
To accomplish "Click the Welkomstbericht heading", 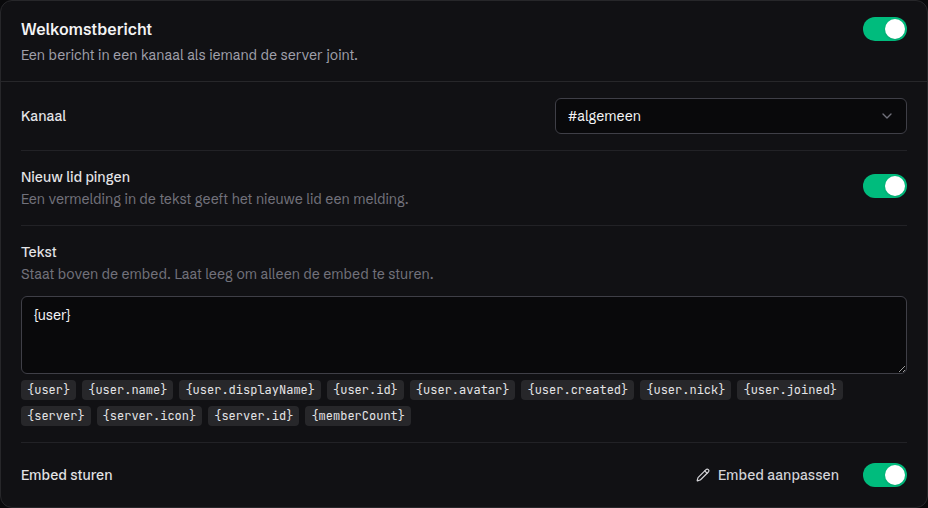I will [x=86, y=29].
